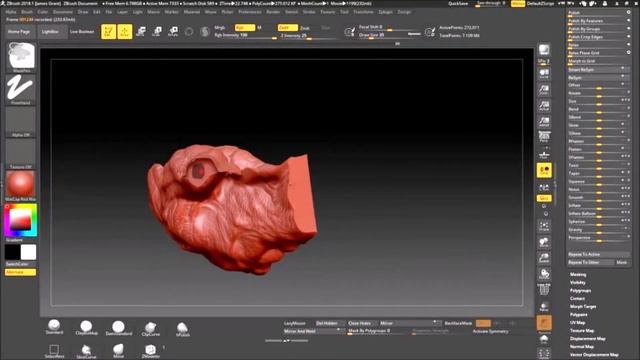Click the Zoom3D icon

(x=544, y=258)
